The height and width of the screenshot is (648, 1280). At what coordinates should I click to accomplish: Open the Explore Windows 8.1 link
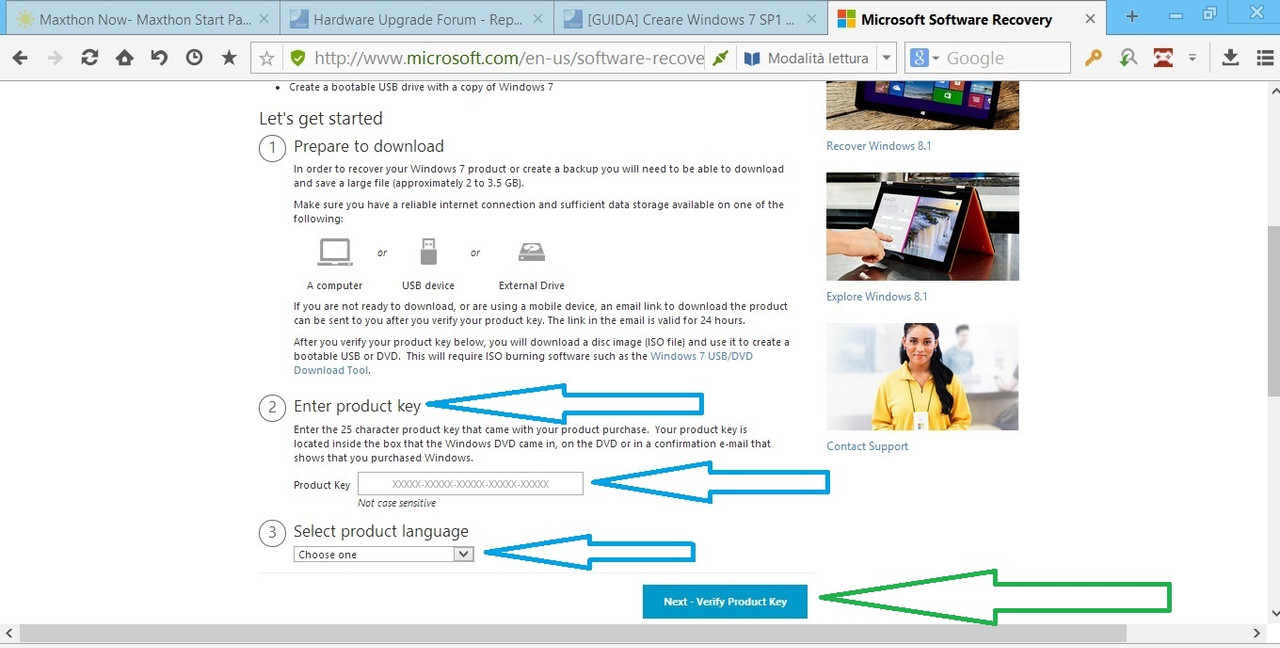click(877, 297)
